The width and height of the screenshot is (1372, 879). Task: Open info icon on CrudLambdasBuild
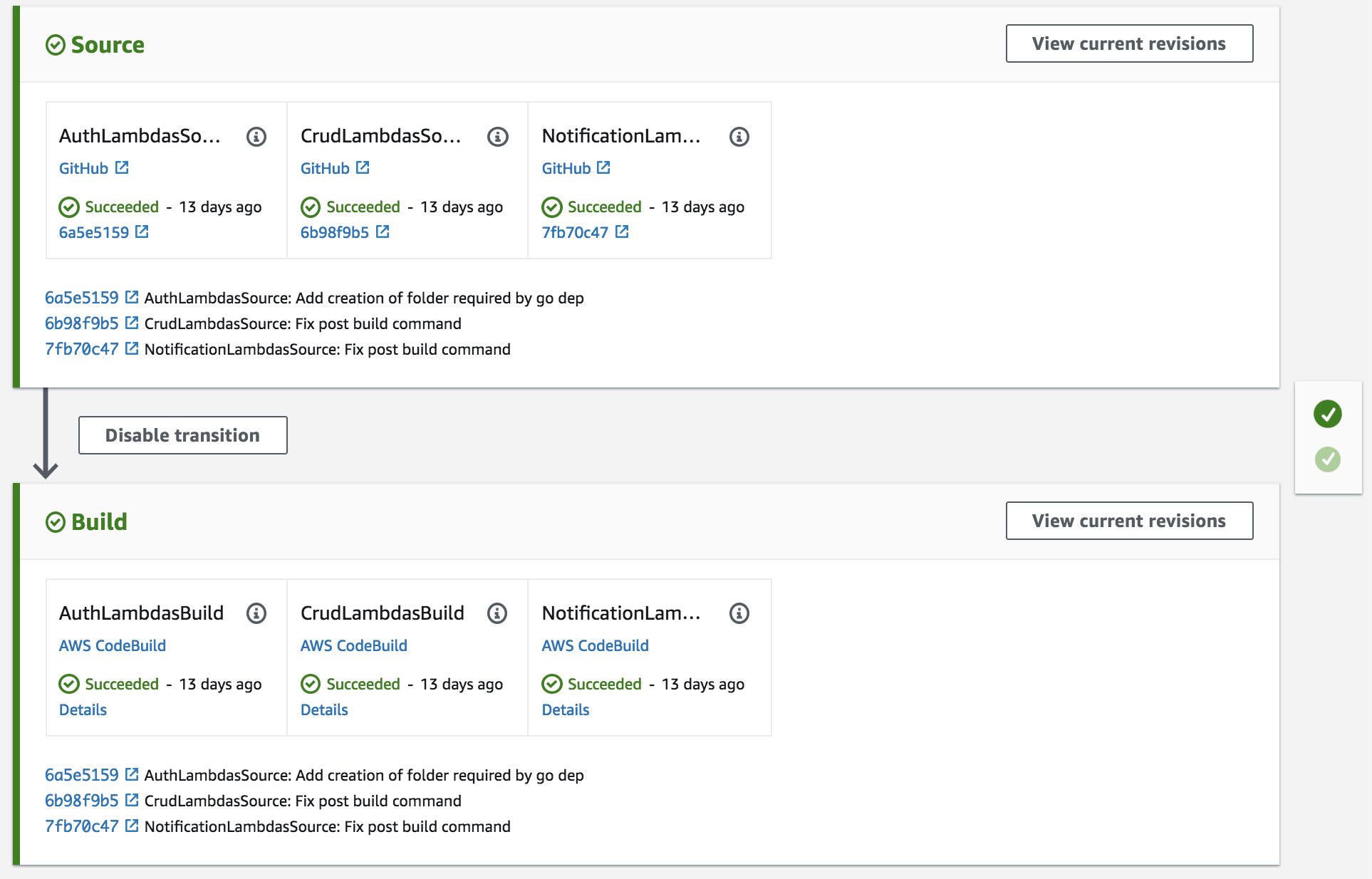(497, 613)
